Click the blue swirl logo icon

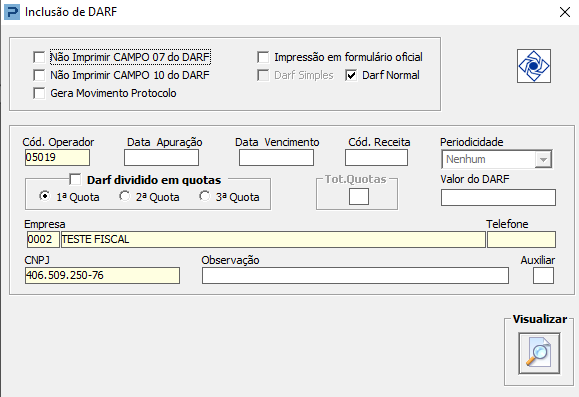click(534, 66)
